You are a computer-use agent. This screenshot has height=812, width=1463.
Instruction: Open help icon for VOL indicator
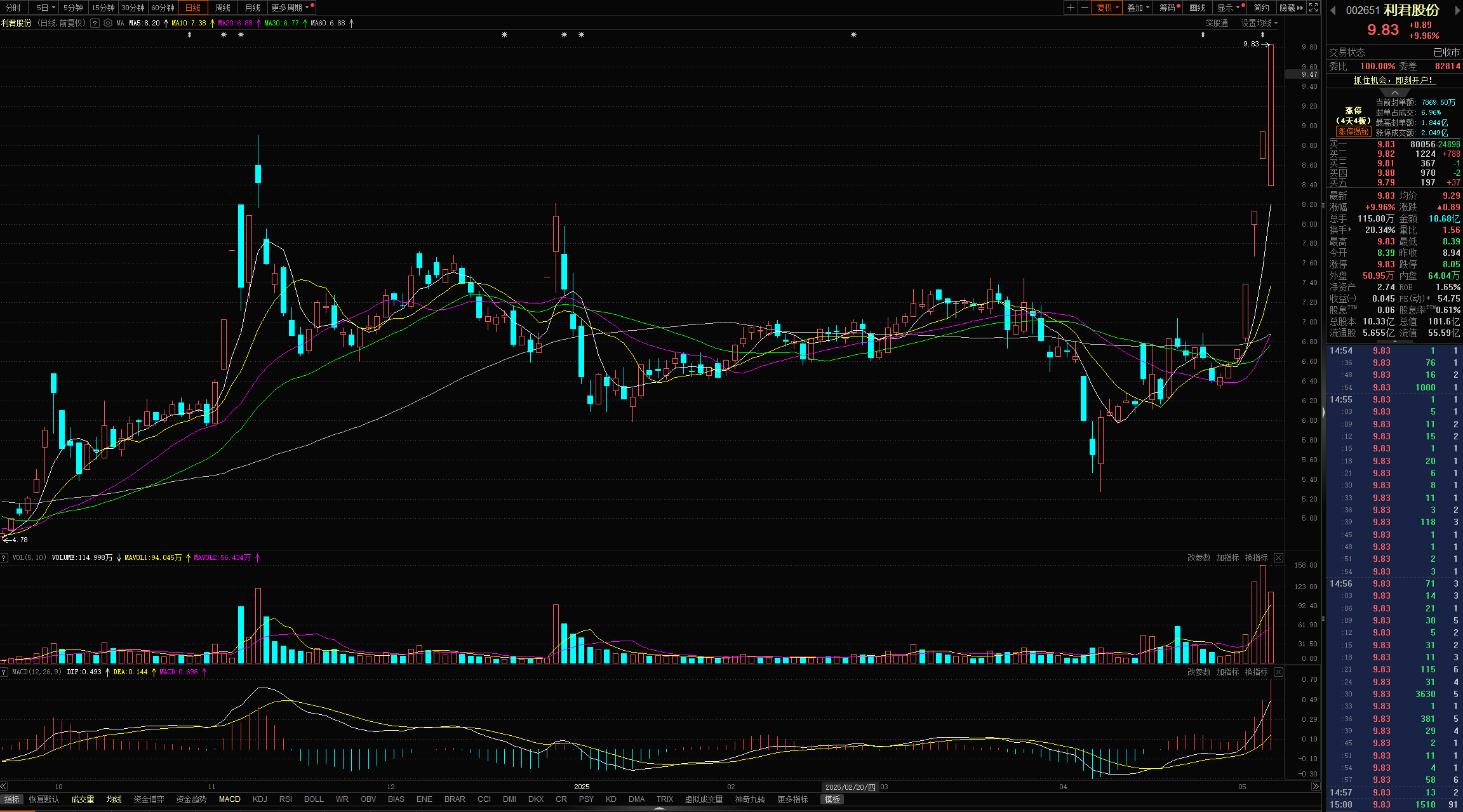(4, 557)
